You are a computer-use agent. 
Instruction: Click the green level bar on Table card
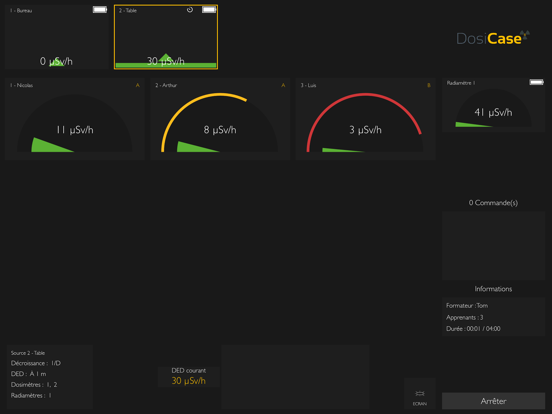point(166,65)
